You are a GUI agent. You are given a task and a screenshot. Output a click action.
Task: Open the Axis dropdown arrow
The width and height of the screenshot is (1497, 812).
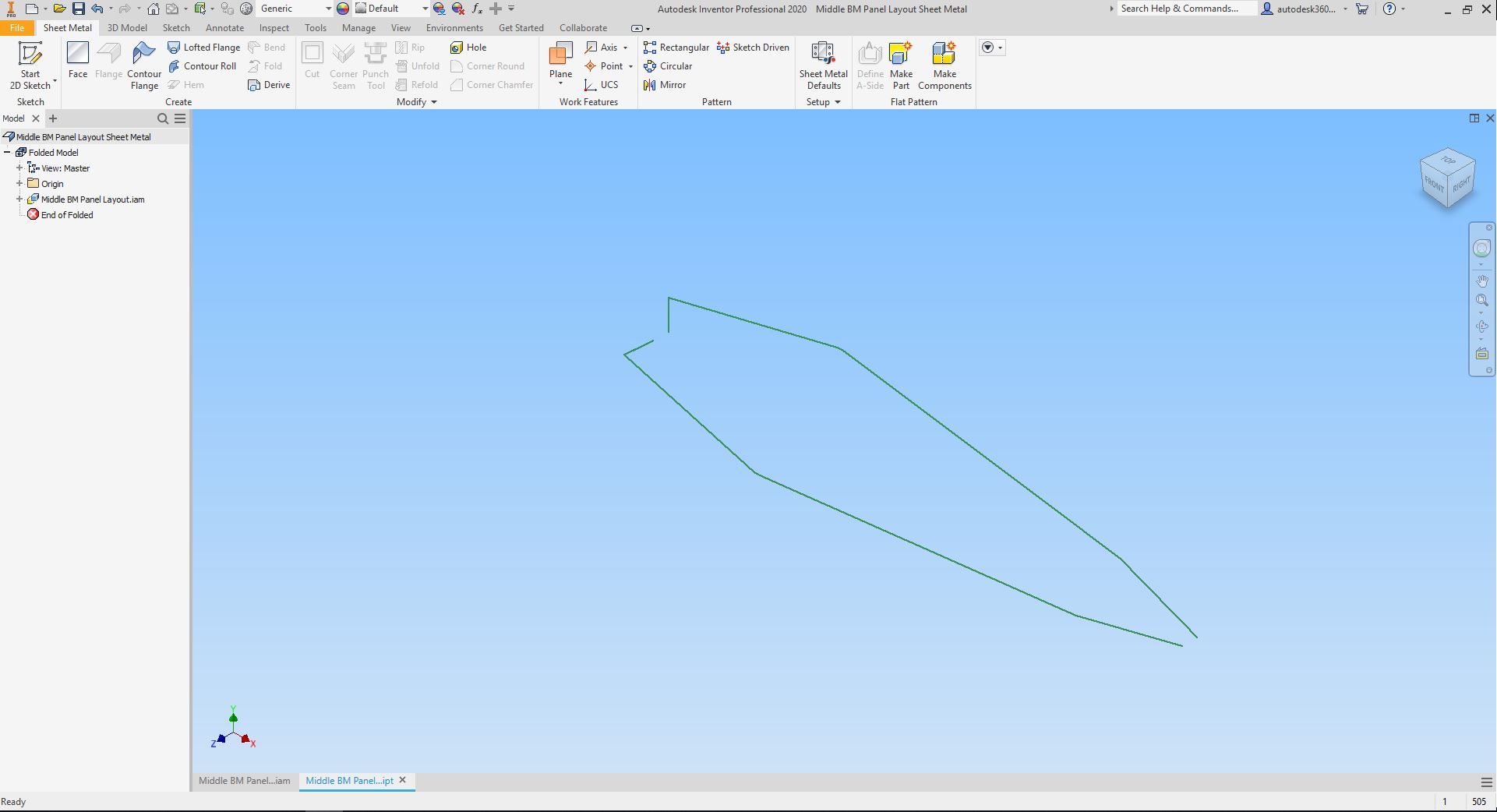(x=625, y=48)
